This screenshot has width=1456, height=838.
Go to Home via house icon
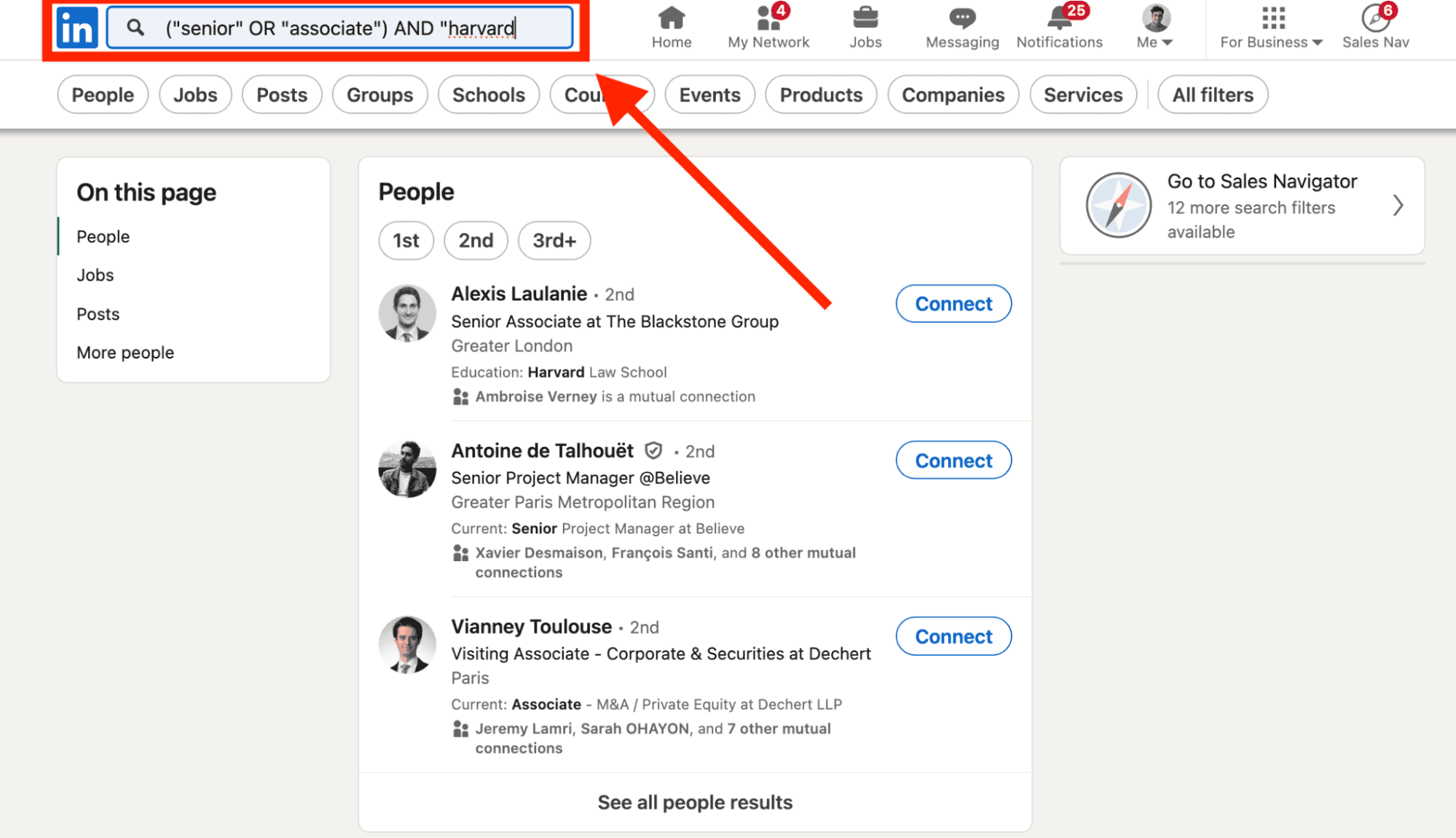click(x=671, y=17)
